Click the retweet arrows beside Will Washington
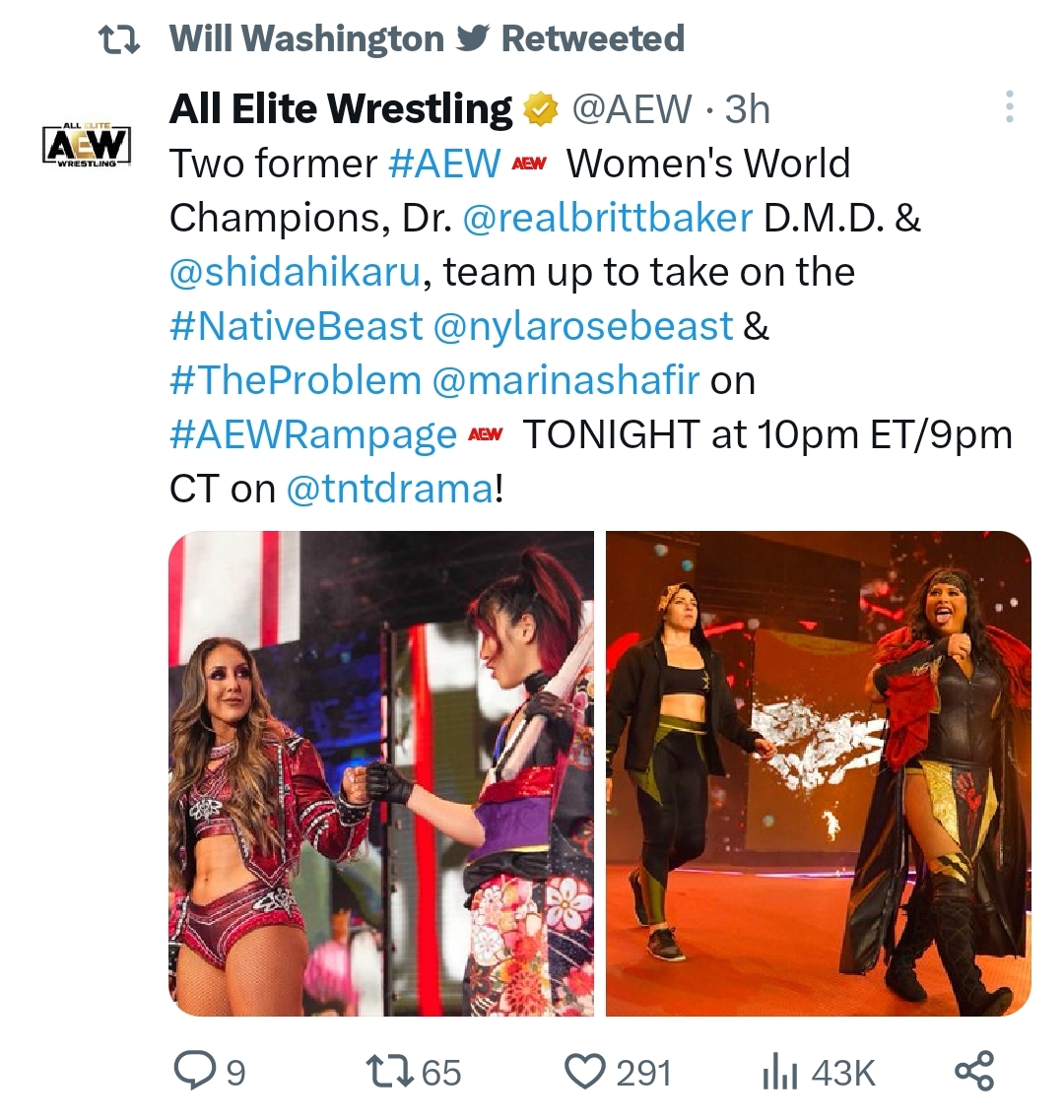Viewport: 1064px width, 1120px height. pos(118,39)
